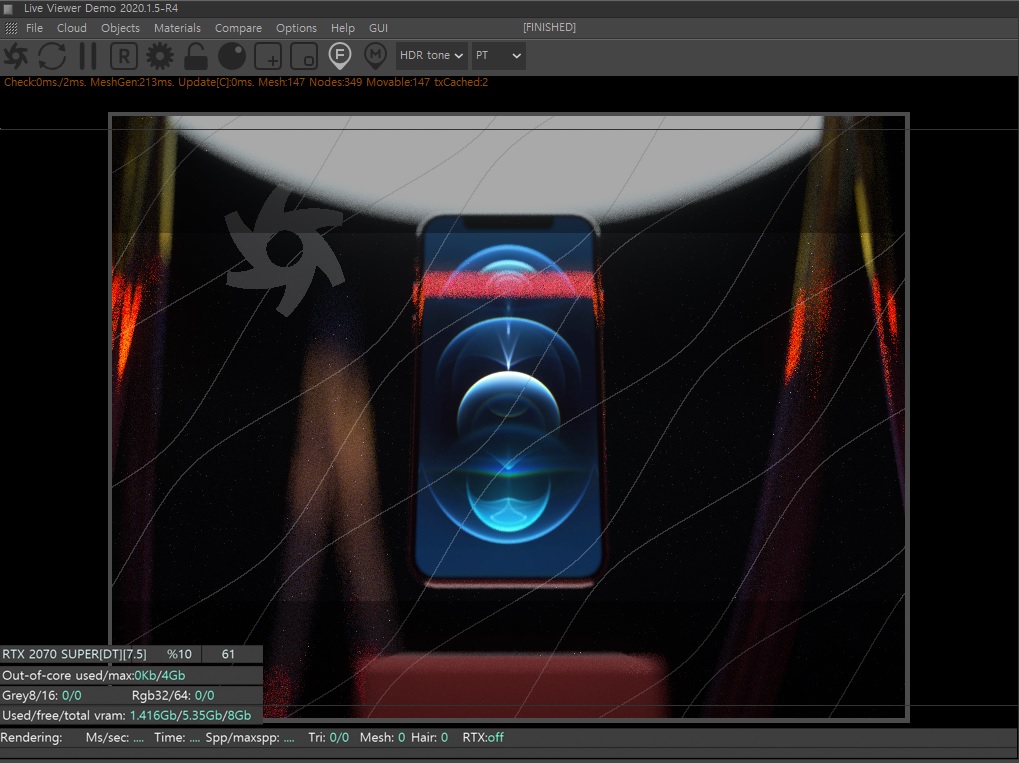The image size is (1019, 763).
Task: Click the Time: status entry
Action: (177, 738)
